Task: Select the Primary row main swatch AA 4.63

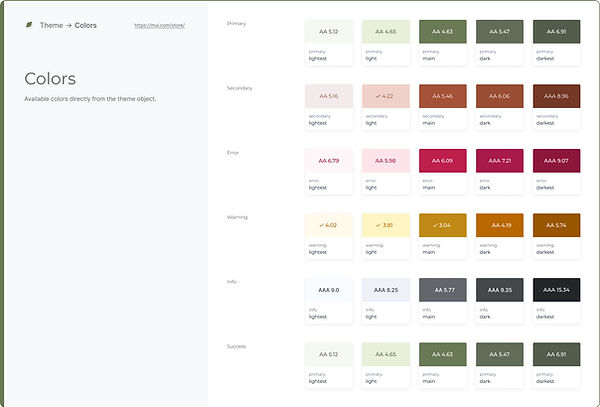Action: coord(443,32)
